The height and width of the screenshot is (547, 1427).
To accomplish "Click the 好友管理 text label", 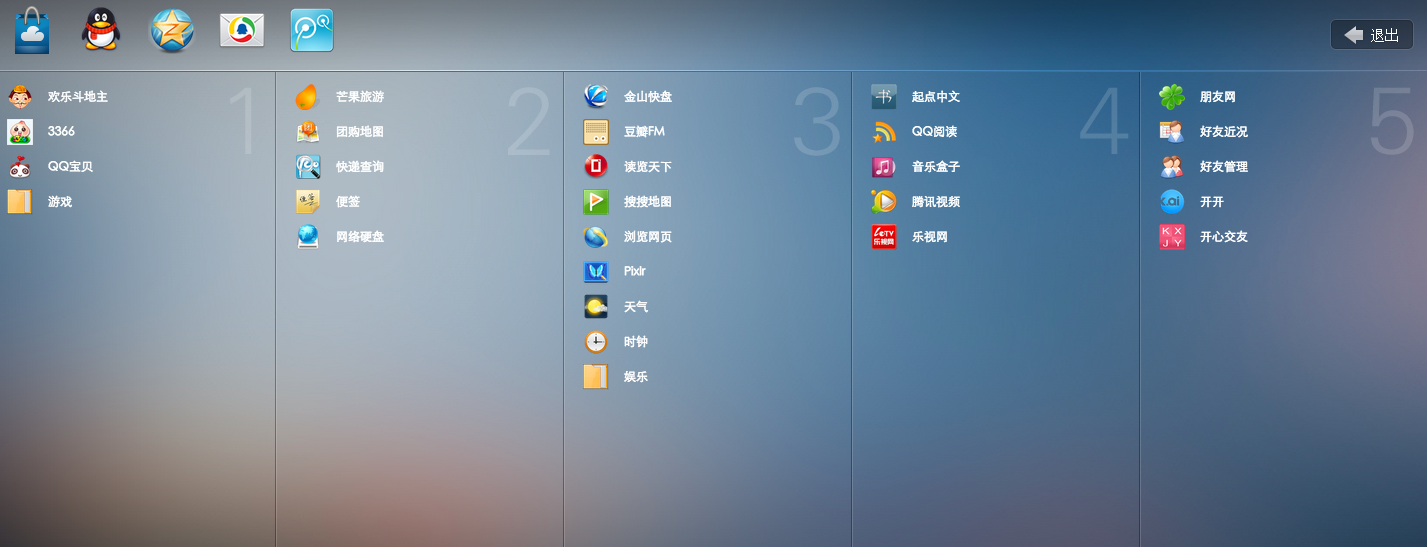I will 1224,167.
